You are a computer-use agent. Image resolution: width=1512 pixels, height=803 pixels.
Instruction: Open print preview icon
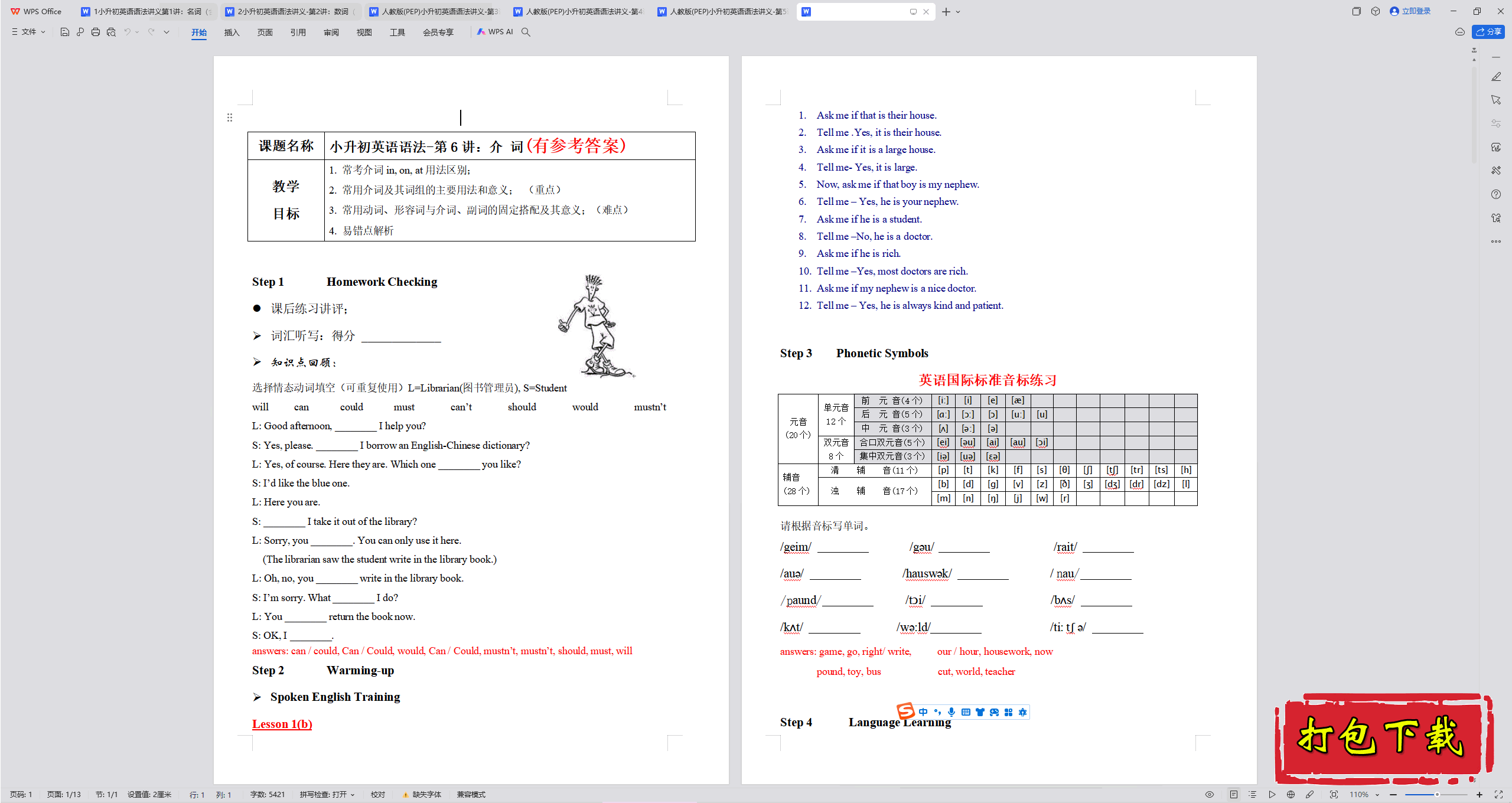[111, 32]
